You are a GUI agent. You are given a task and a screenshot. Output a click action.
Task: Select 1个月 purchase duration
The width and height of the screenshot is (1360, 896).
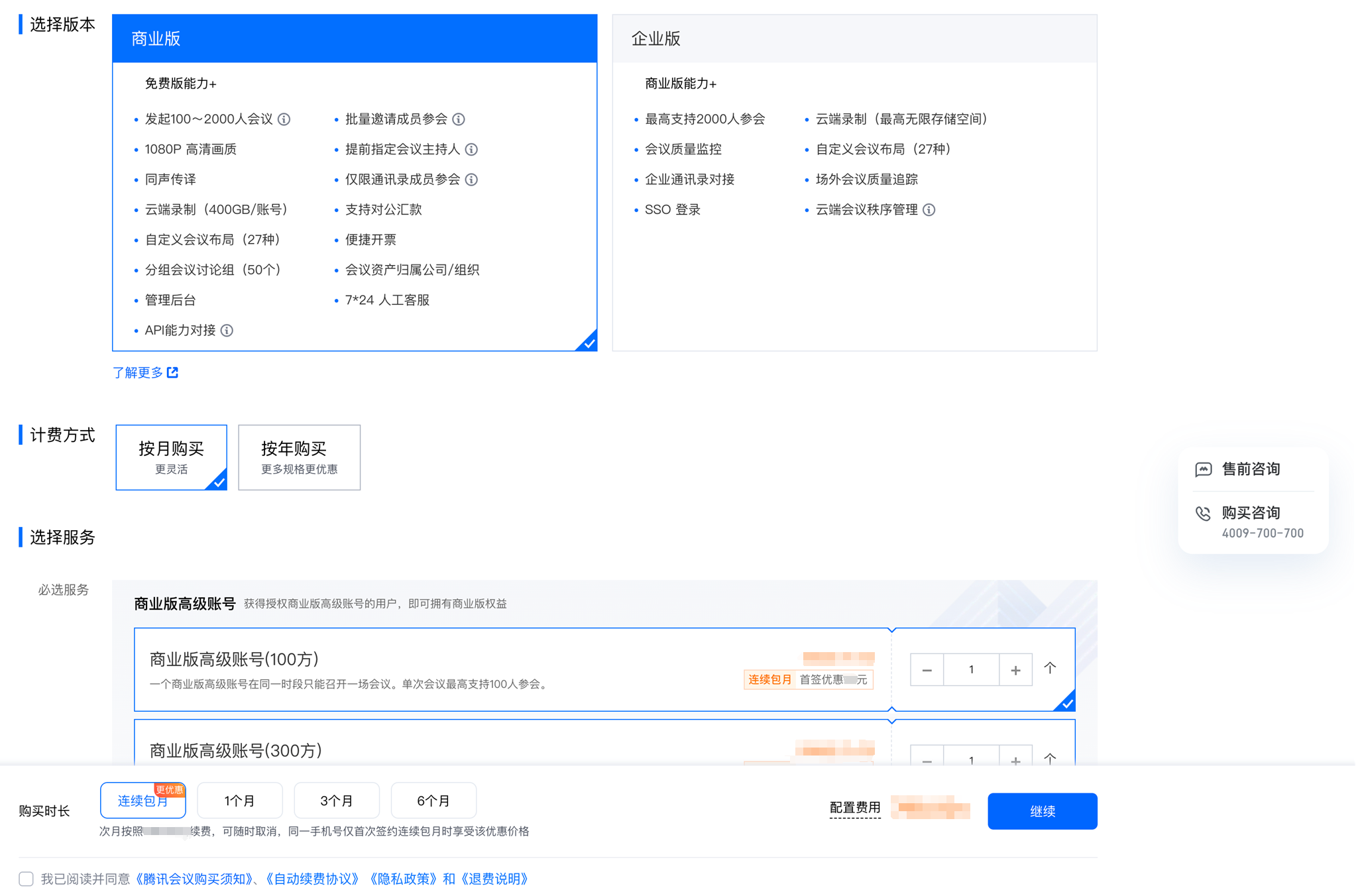(240, 801)
